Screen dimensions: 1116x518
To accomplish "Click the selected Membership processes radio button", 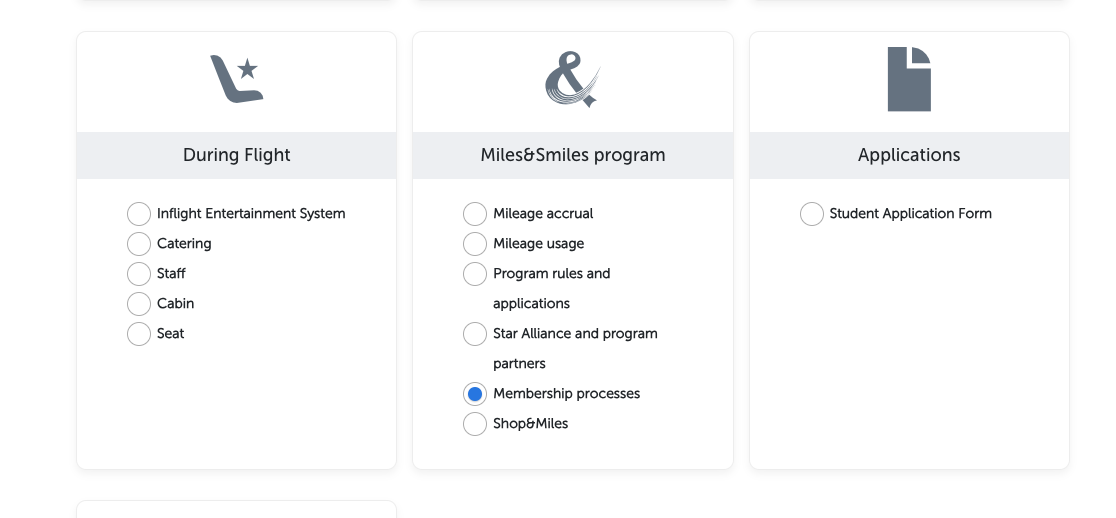I will pyautogui.click(x=475, y=393).
